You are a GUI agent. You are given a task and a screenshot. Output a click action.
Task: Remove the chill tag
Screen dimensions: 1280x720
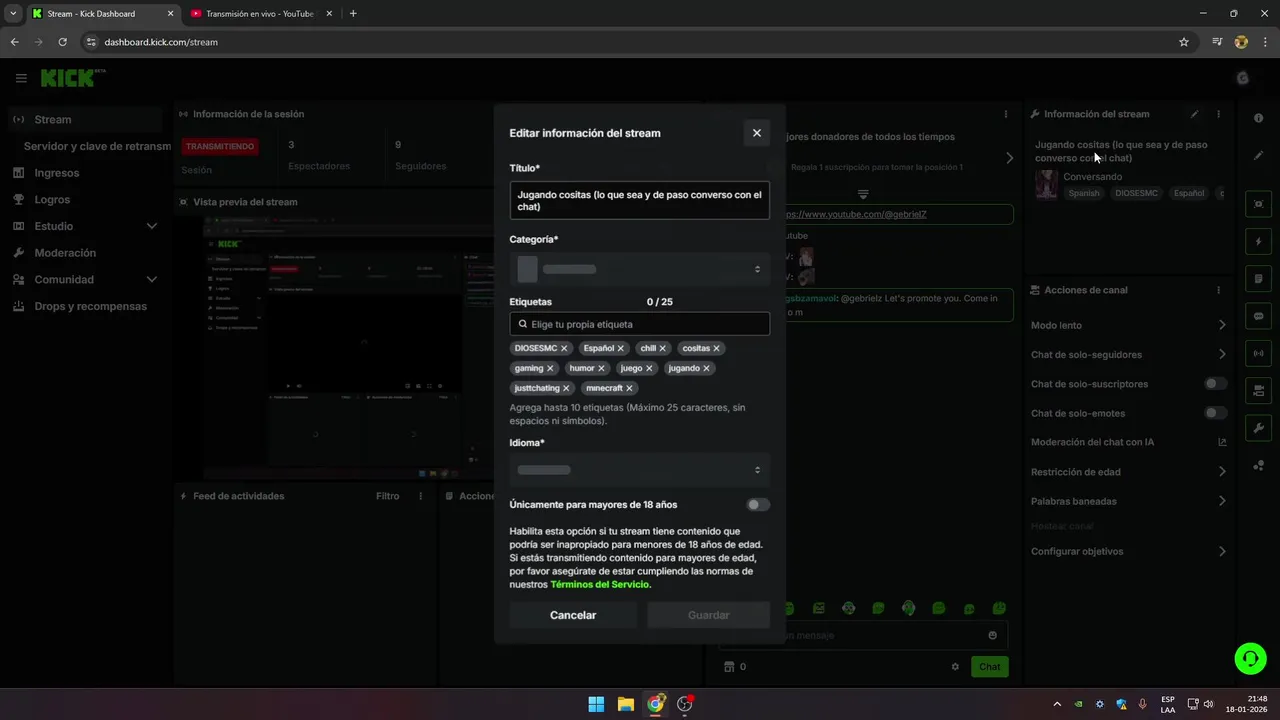pyautogui.click(x=662, y=348)
